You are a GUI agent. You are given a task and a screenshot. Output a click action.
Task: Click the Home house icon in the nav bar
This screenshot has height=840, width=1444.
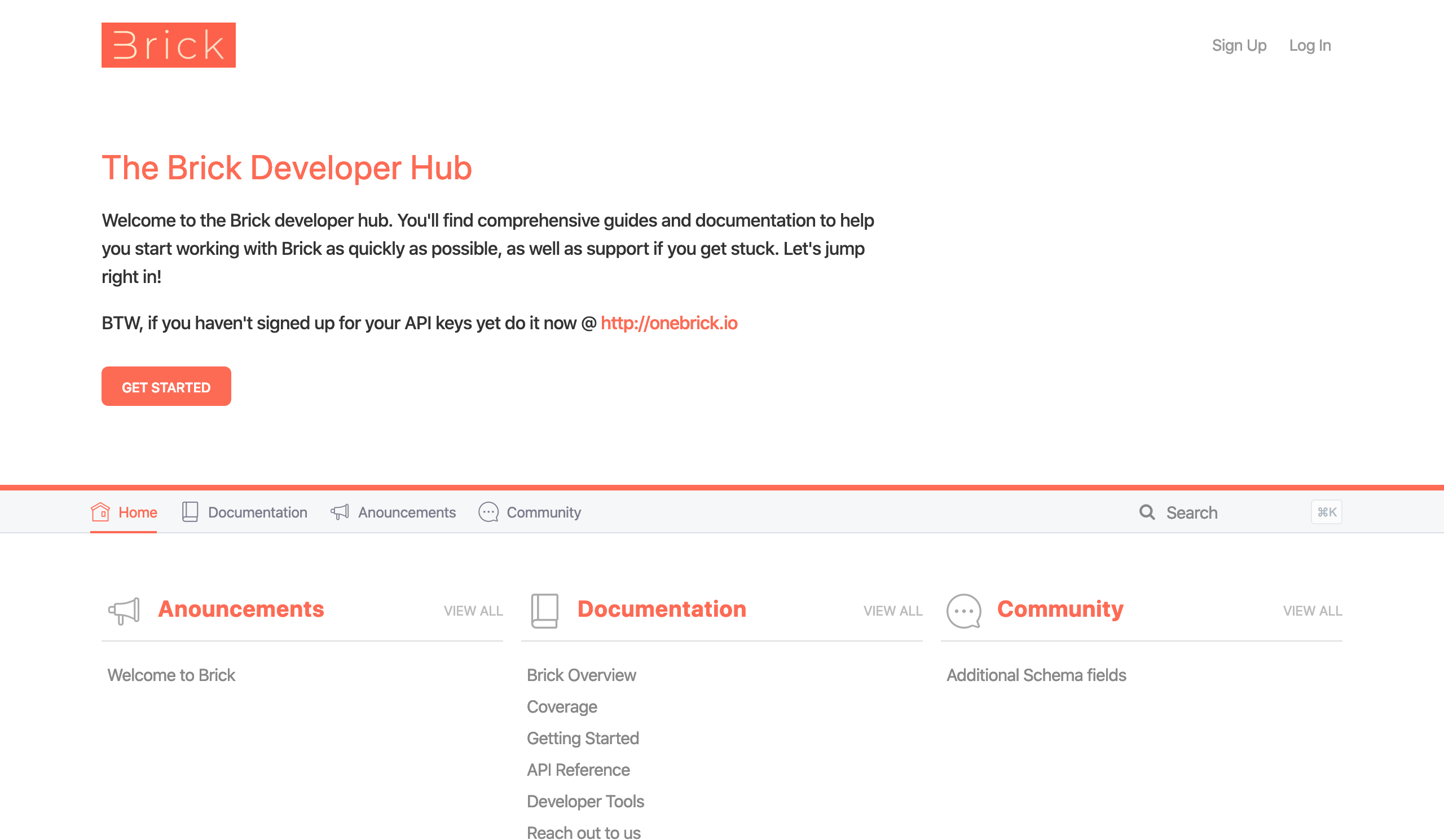(100, 512)
